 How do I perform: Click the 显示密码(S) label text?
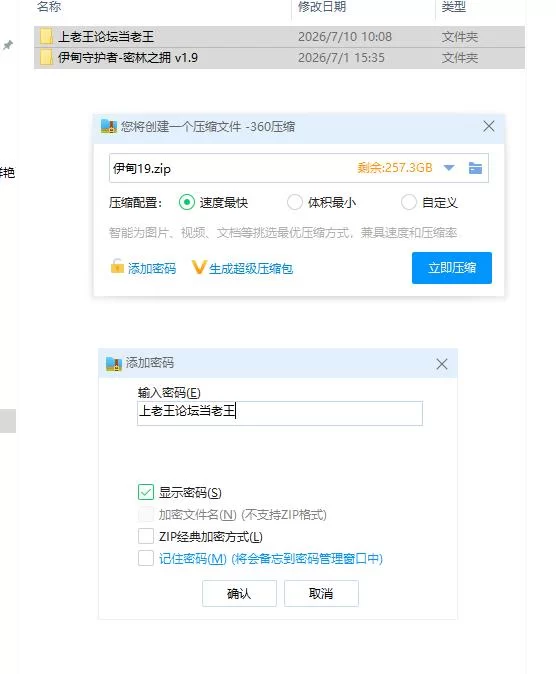pyautogui.click(x=190, y=493)
